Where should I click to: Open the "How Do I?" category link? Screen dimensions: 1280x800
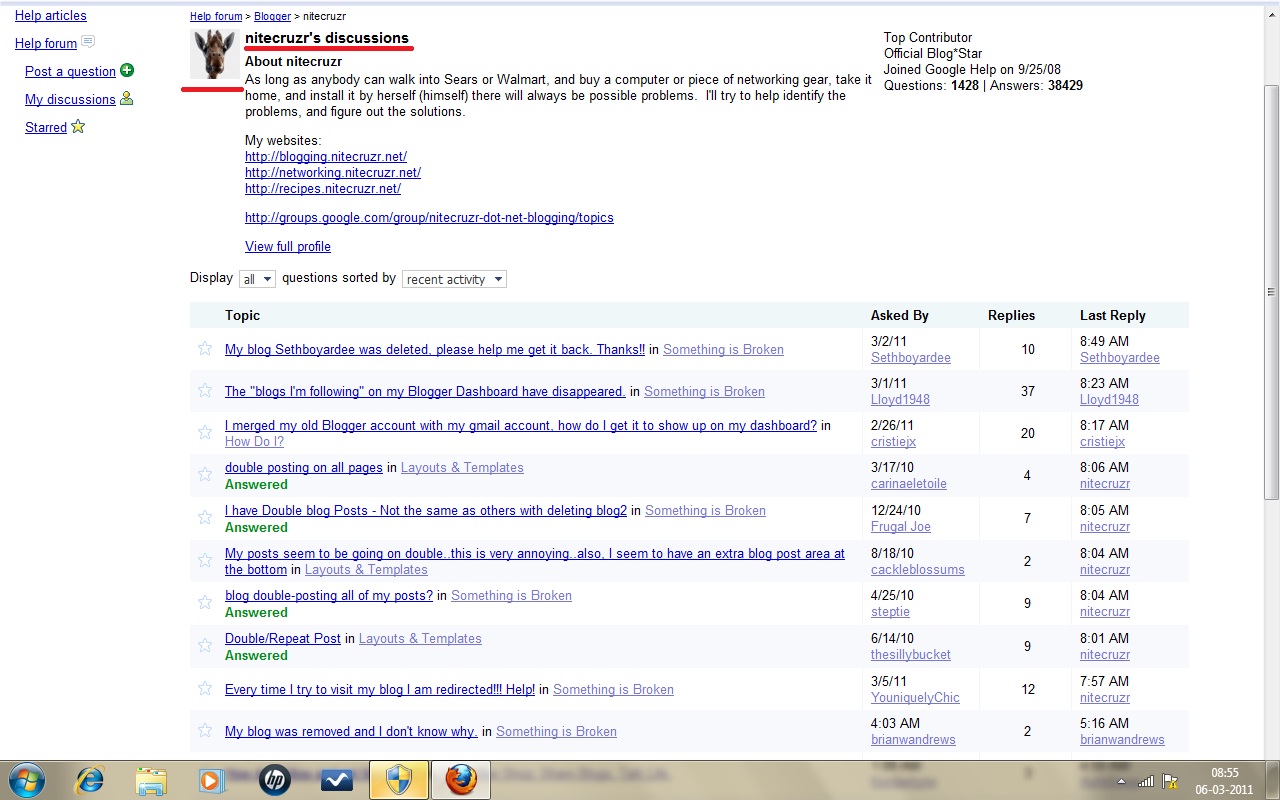254,441
